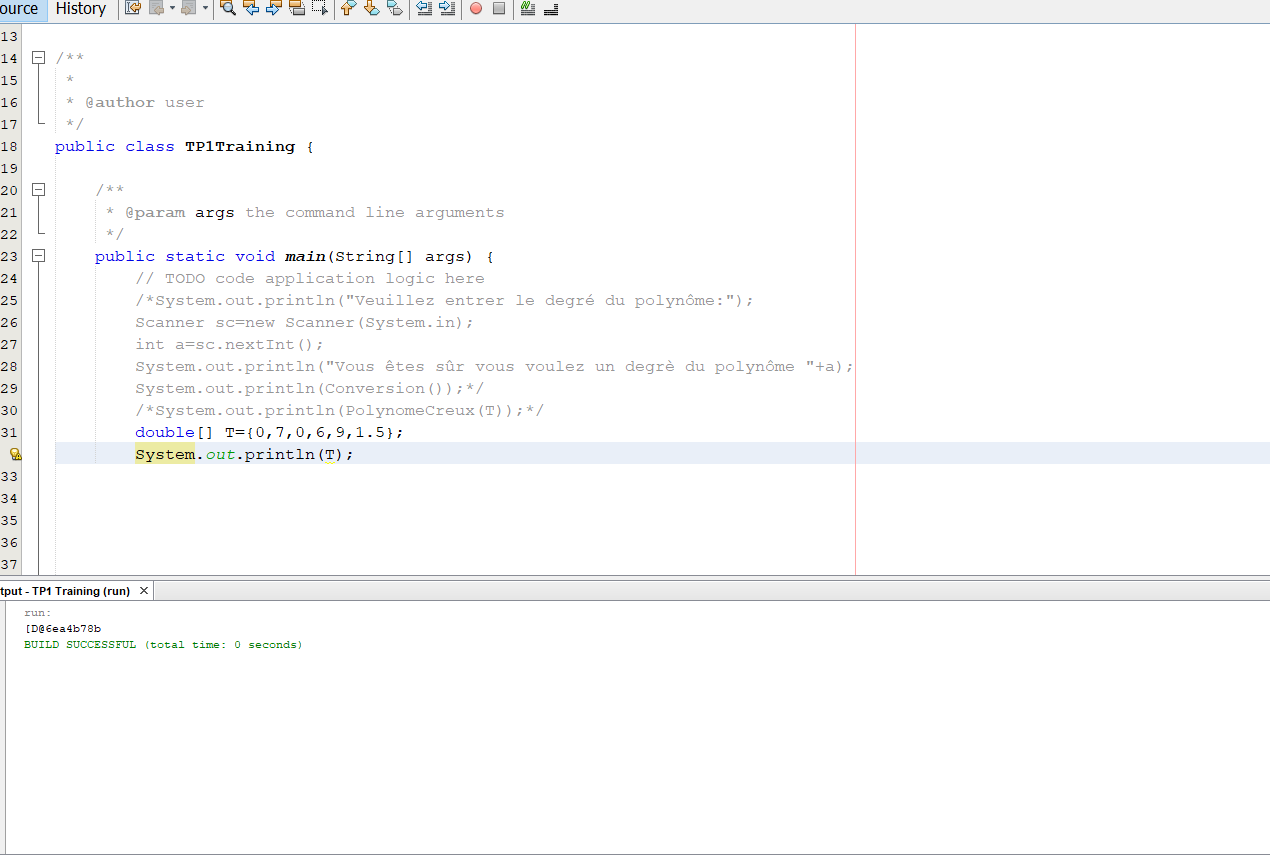Click the Uncomment lines icon

click(551, 9)
